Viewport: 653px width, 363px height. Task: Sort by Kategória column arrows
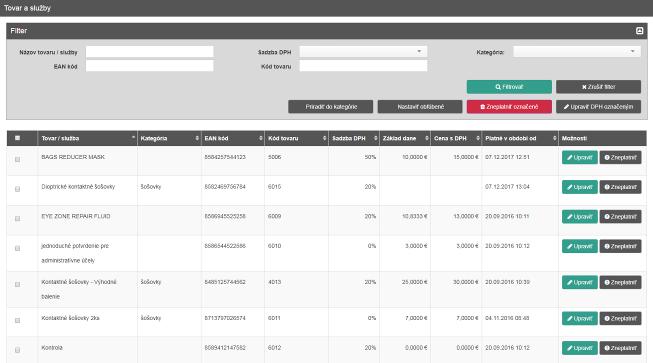pyautogui.click(x=197, y=138)
